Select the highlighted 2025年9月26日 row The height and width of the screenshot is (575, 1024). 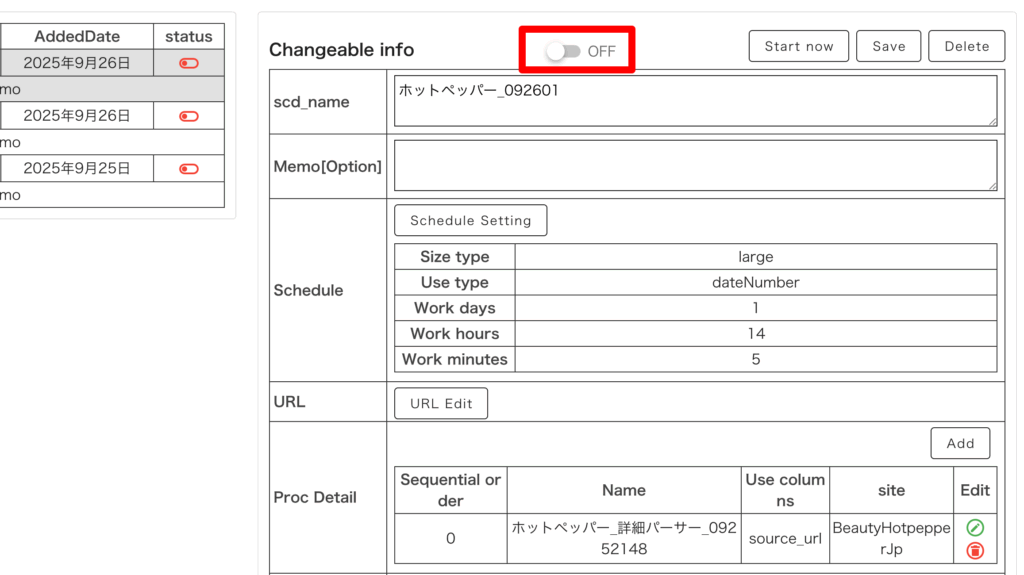[77, 63]
